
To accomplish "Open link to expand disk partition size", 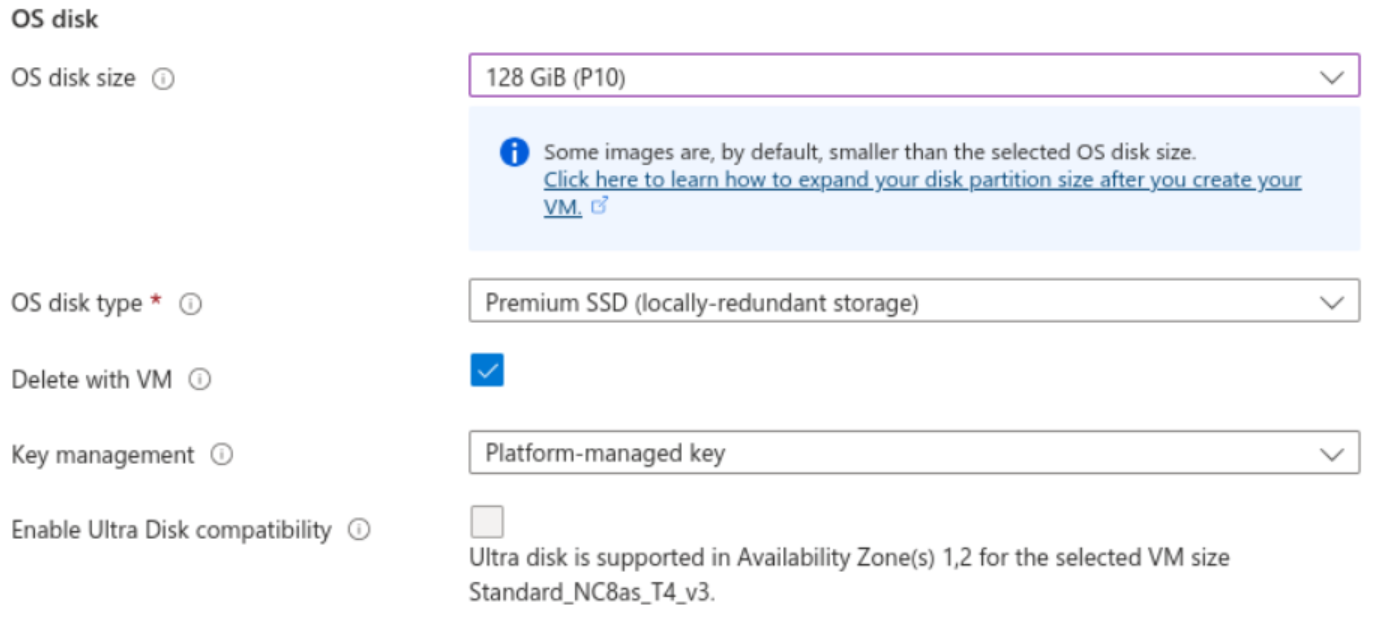I will coord(922,180).
